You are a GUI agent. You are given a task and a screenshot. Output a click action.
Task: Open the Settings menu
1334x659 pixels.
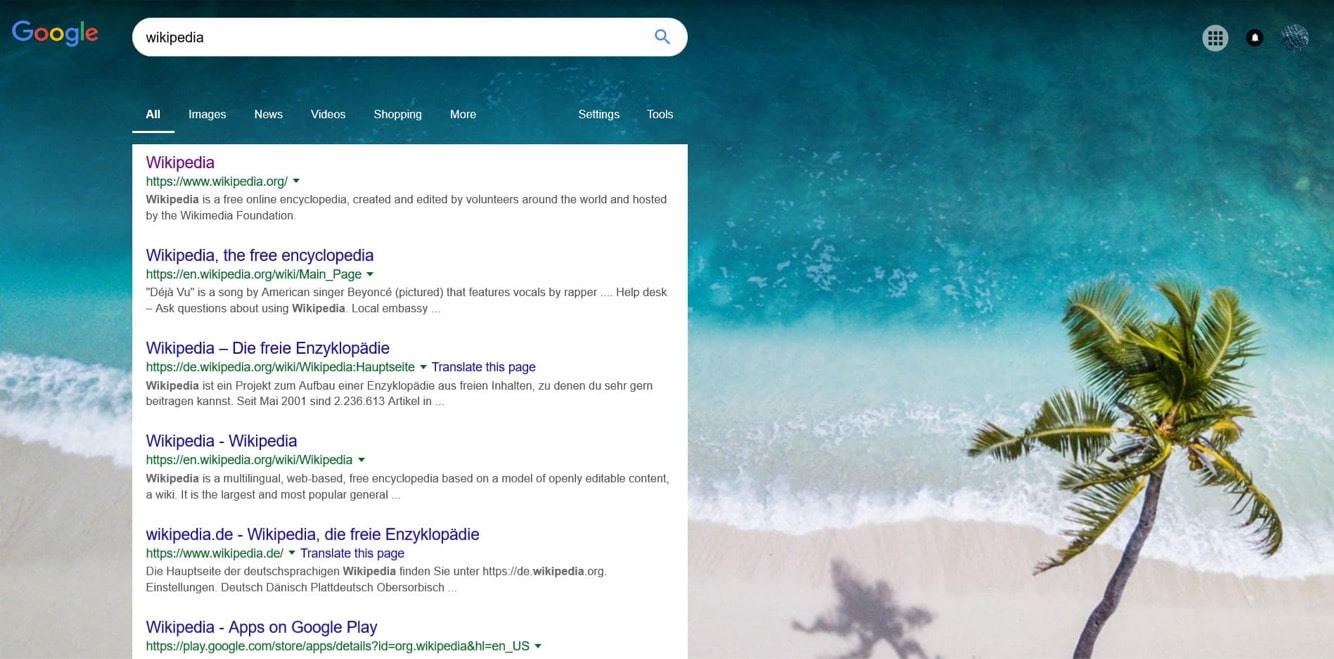tap(599, 114)
